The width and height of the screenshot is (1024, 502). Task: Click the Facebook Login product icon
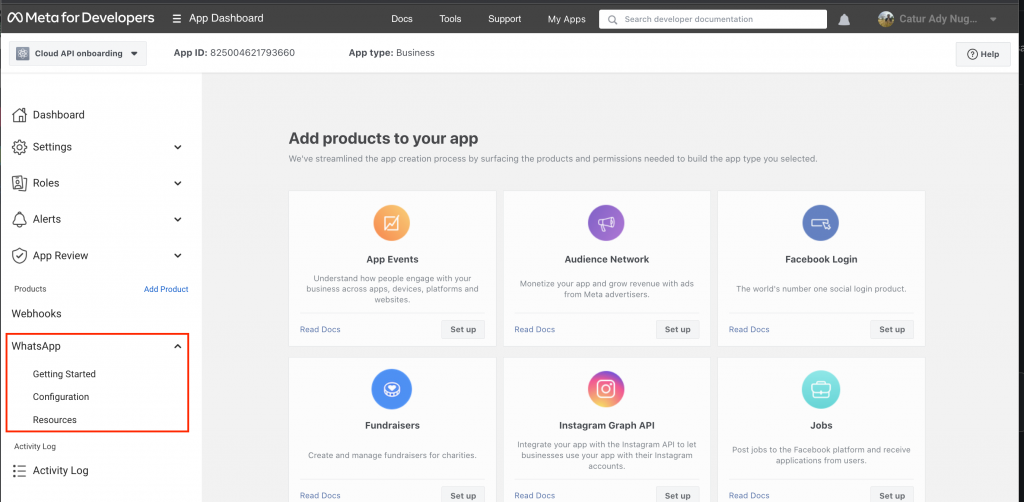[x=821, y=223]
